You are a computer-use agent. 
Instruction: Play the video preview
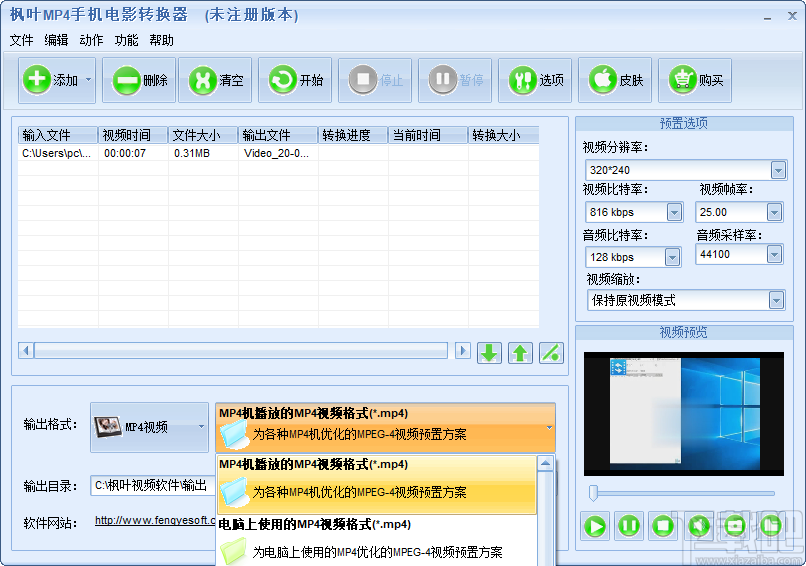pos(595,525)
